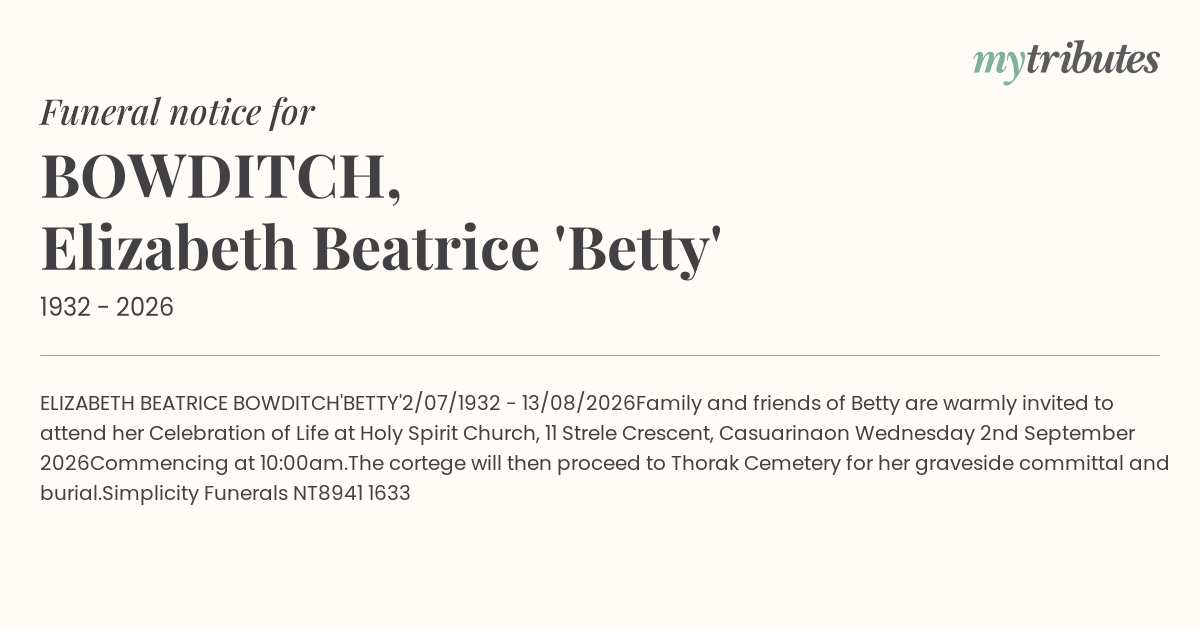Click the address 11 Strele Crescent

(x=626, y=434)
